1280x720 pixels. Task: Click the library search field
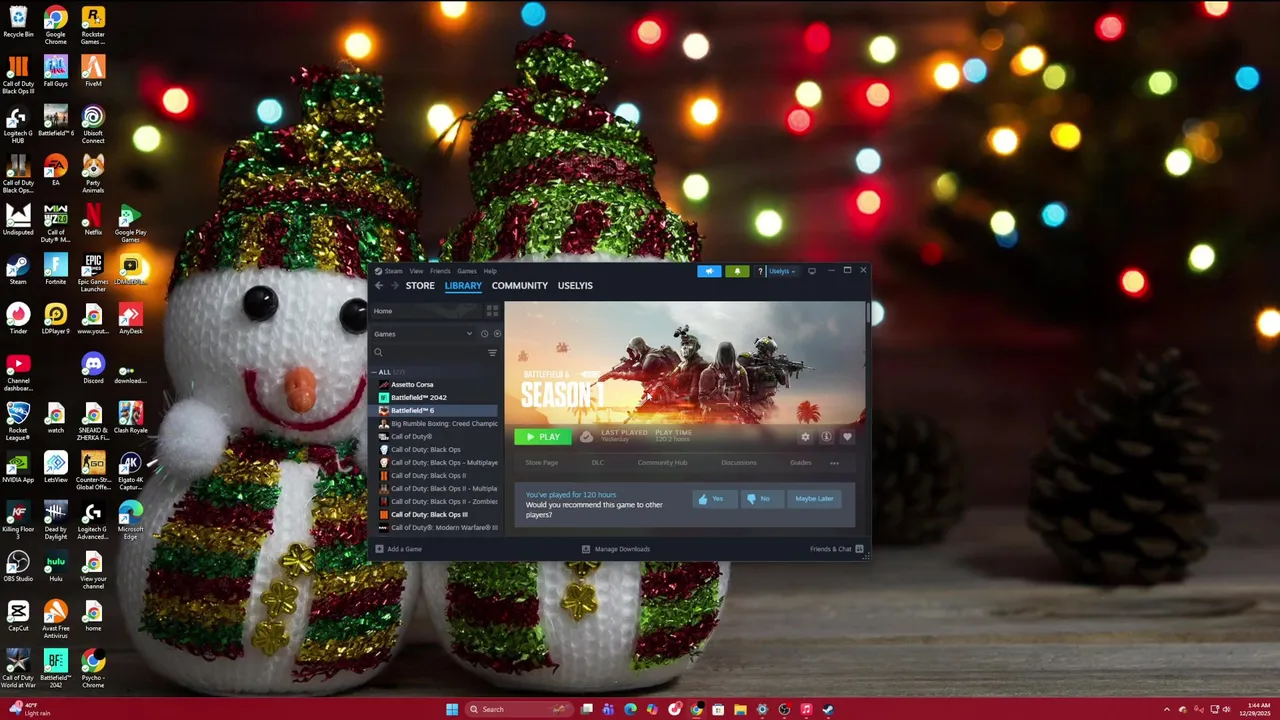tap(430, 353)
